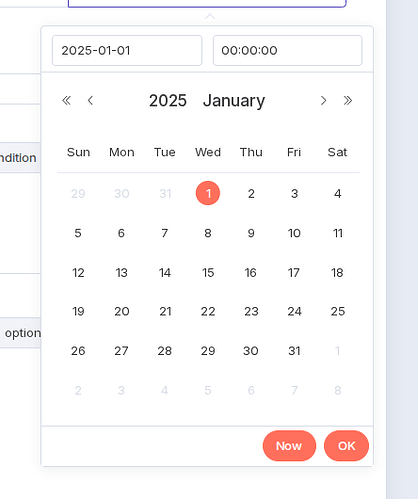Choose greyed-out February 8 next month
The image size is (418, 499).
338,390
